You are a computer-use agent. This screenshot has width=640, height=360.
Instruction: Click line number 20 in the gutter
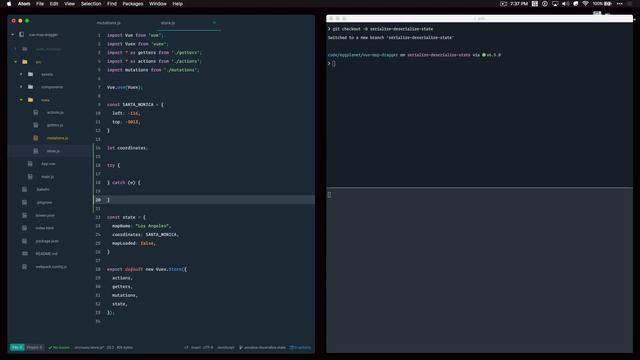pos(98,200)
